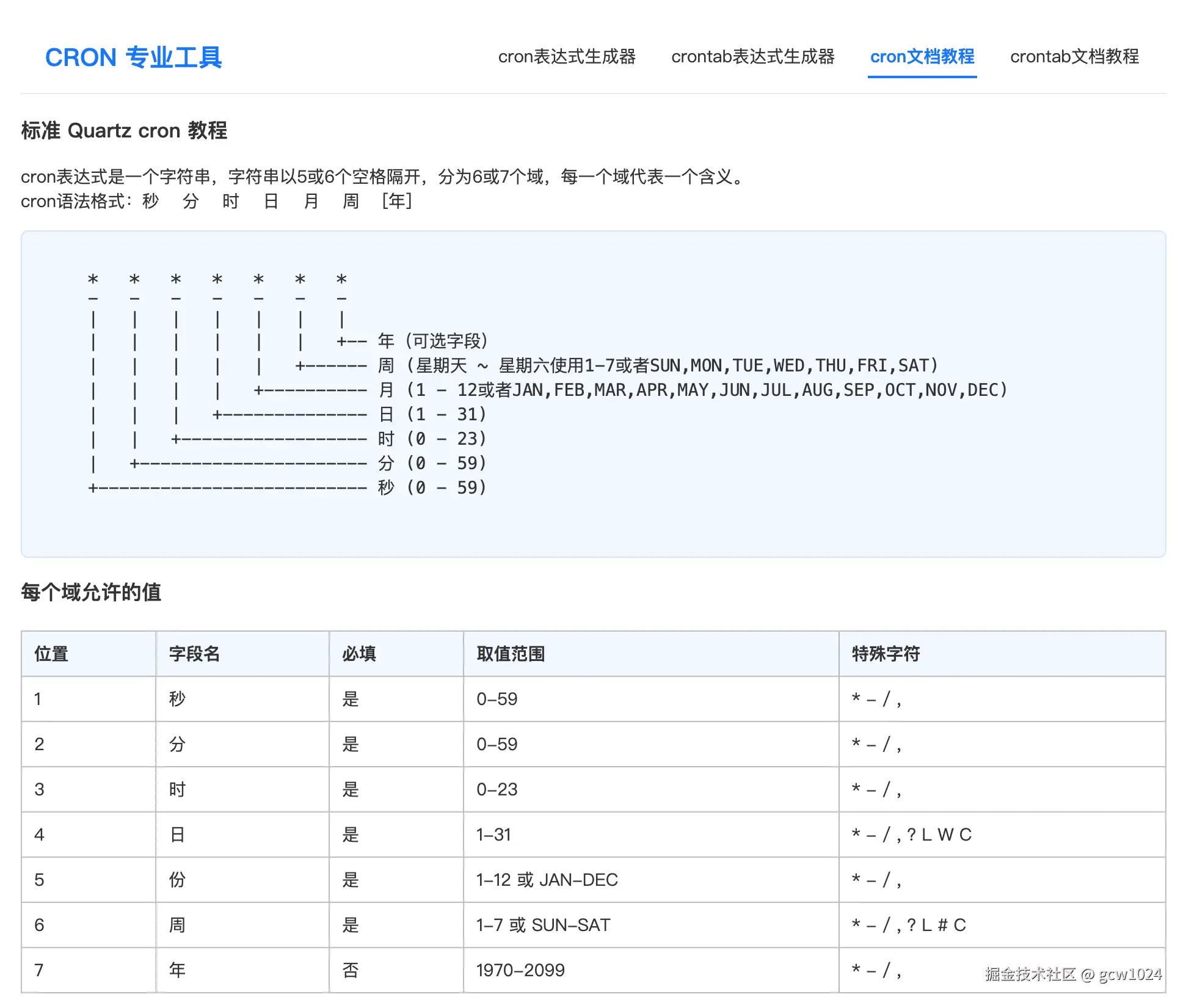Click the blue cron syntax diagram box

point(594,391)
